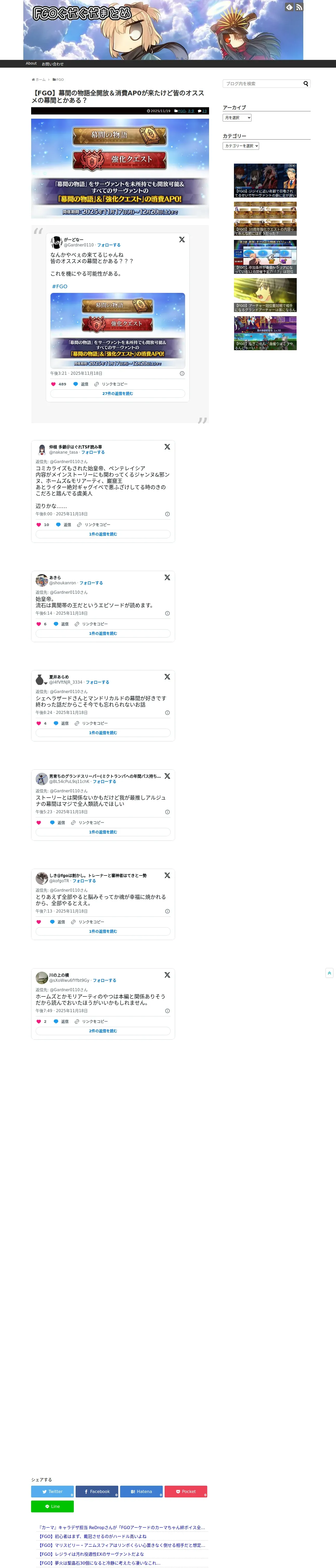Share the post via Twitter button

[x=52, y=1491]
